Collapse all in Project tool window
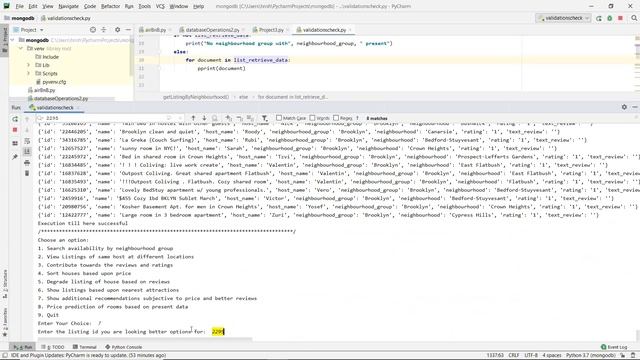This screenshot has height=360, width=640. tap(104, 30)
